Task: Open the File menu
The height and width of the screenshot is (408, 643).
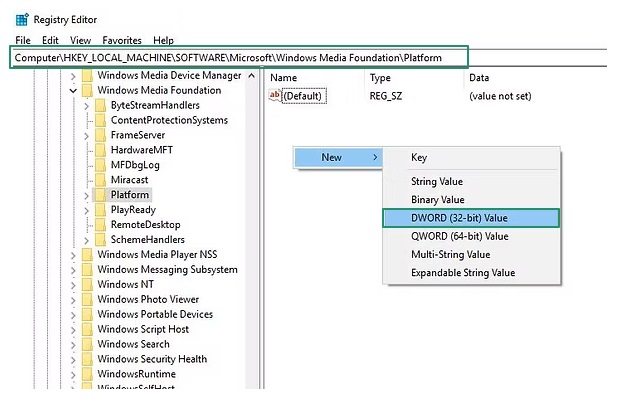Action: [23, 40]
